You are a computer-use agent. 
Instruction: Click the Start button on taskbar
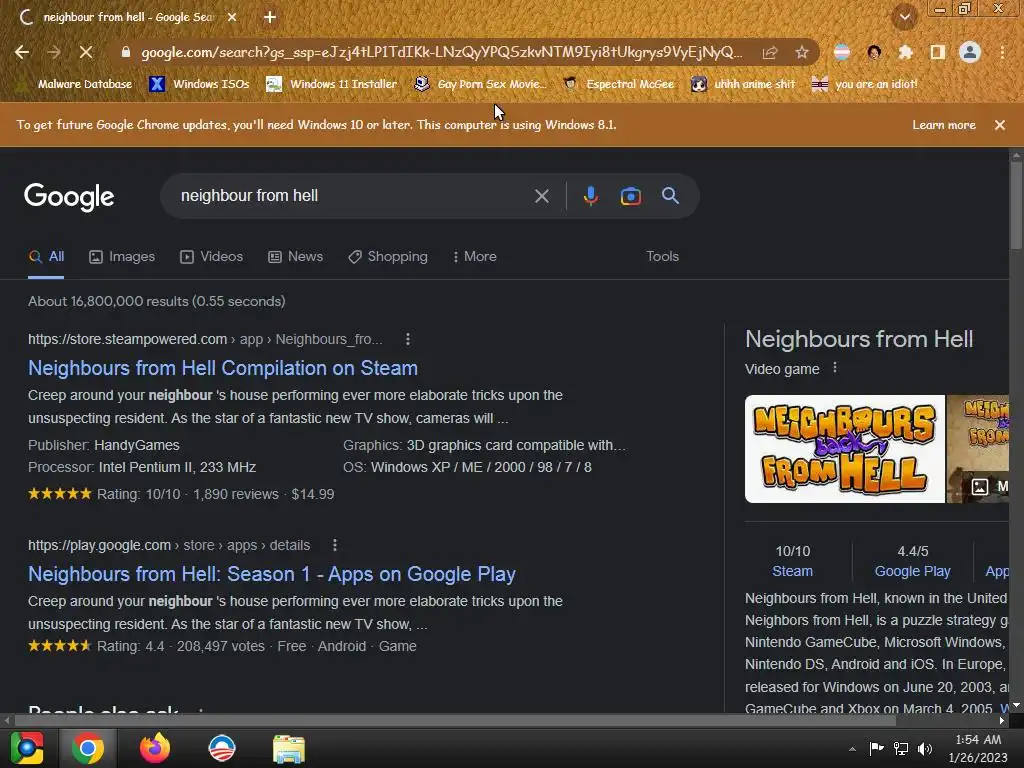(x=27, y=748)
